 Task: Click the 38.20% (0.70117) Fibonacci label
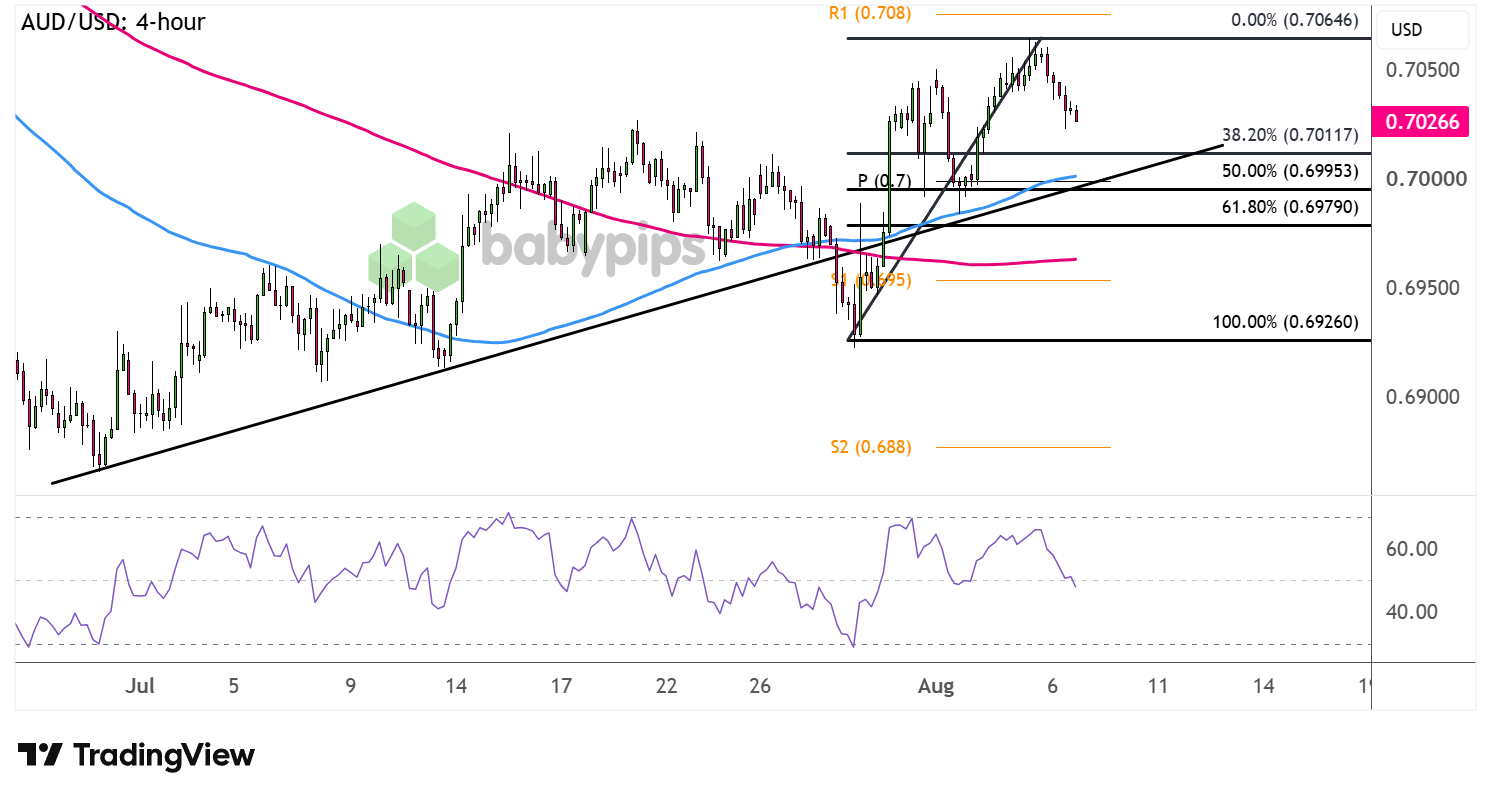click(1290, 135)
